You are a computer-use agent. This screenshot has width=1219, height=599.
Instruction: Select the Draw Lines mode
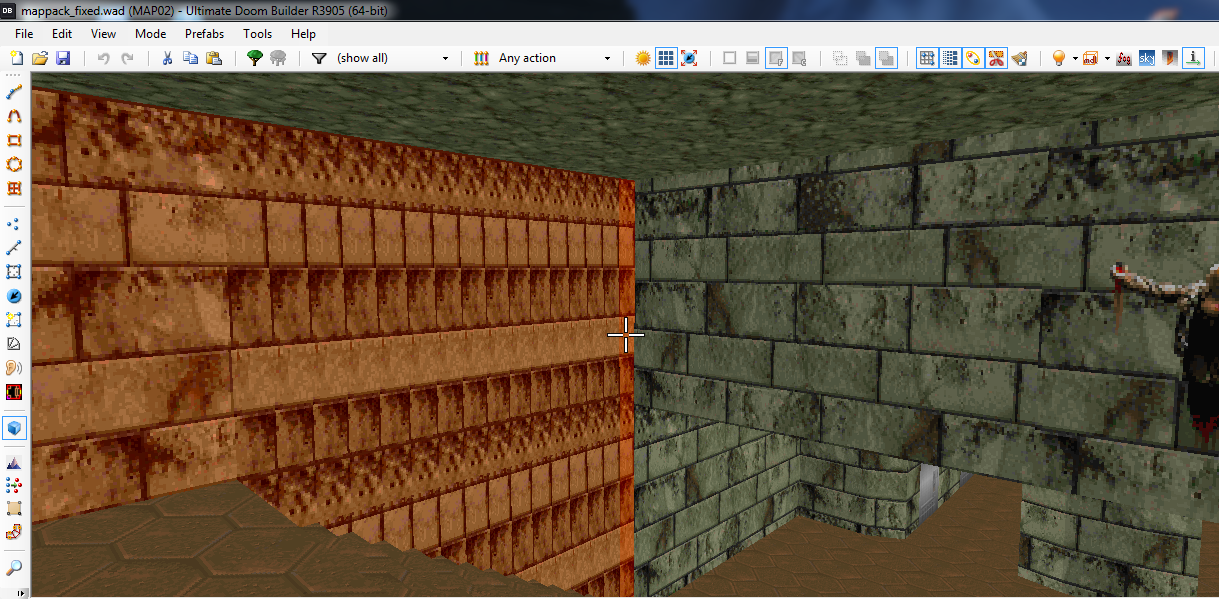(x=15, y=93)
